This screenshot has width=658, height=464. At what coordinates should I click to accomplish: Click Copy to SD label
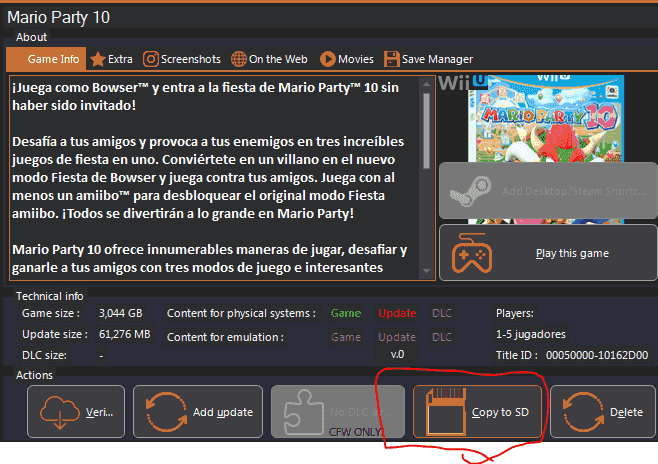pyautogui.click(x=500, y=412)
